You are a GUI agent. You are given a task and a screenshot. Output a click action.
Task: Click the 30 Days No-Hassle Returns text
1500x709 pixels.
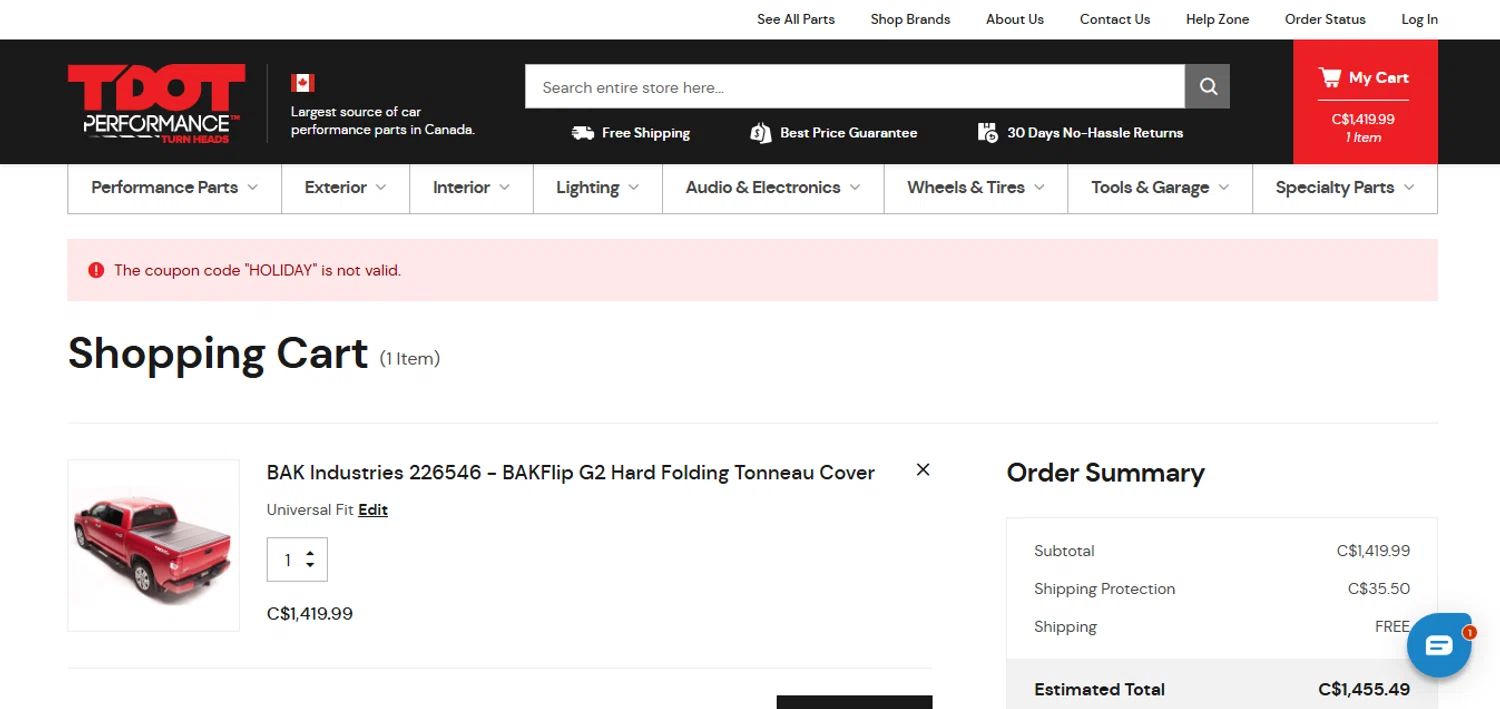pyautogui.click(x=1095, y=133)
